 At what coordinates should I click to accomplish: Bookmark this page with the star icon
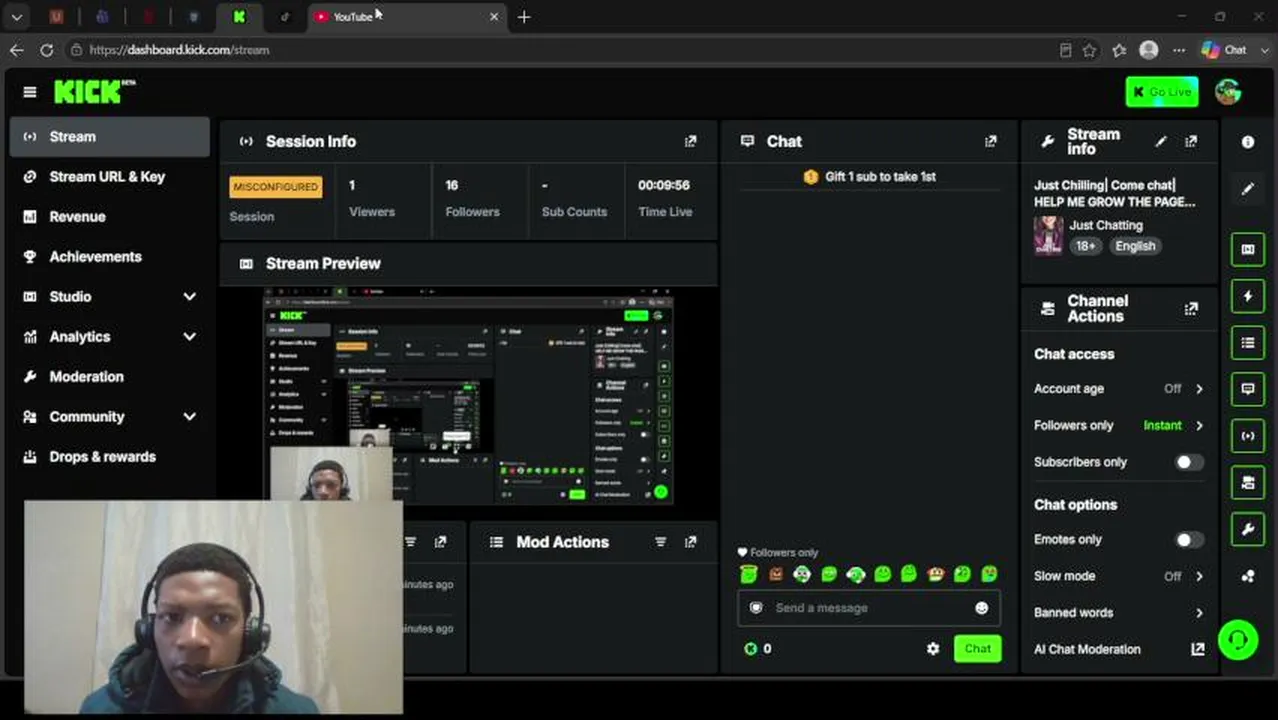click(1090, 50)
